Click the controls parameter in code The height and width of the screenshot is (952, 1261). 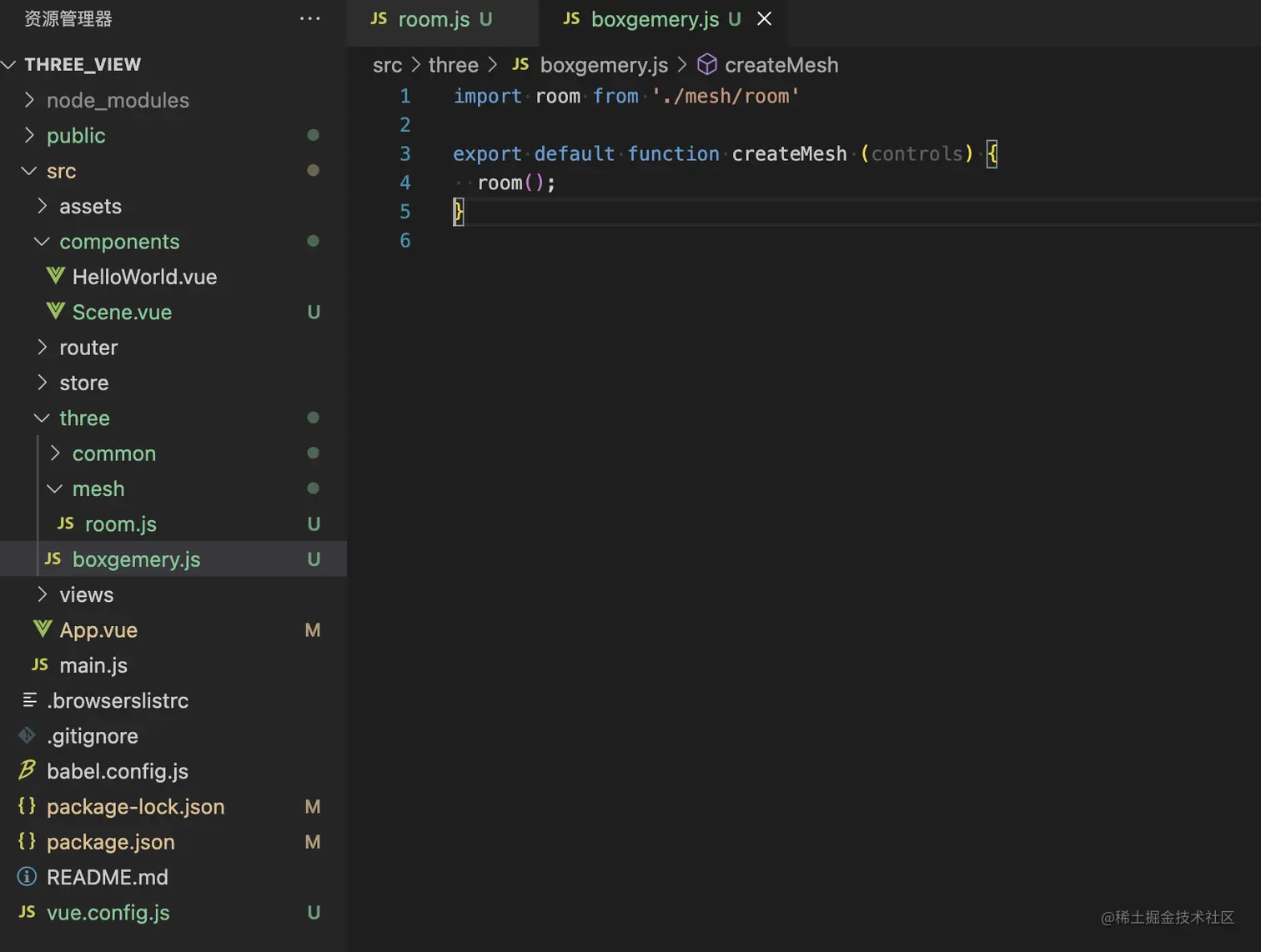pos(917,153)
